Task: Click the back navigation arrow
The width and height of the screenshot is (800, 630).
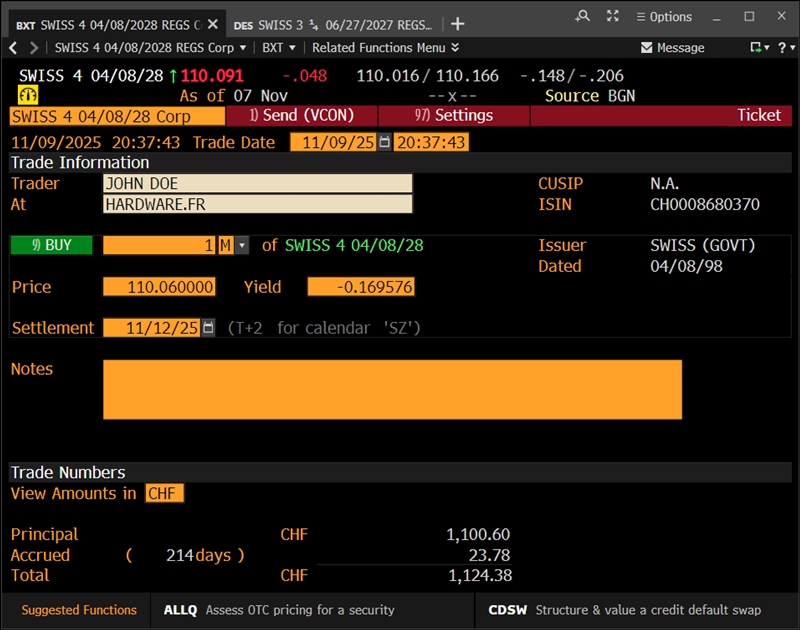Action: [13, 48]
